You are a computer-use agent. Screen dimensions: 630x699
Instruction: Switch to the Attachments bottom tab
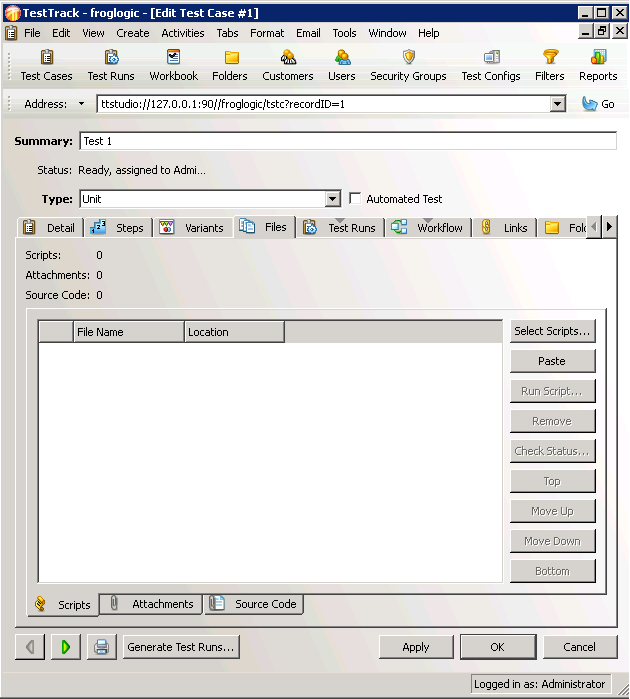coord(152,604)
